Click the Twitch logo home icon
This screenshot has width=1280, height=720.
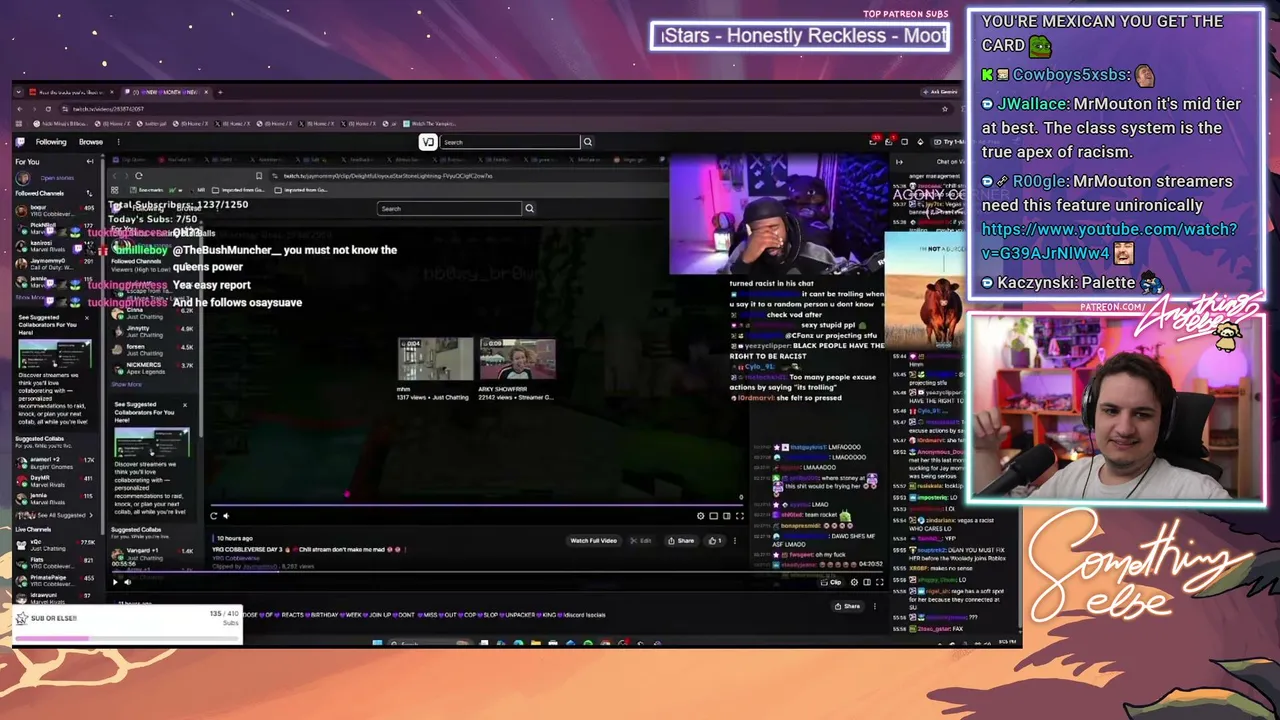click(22, 142)
